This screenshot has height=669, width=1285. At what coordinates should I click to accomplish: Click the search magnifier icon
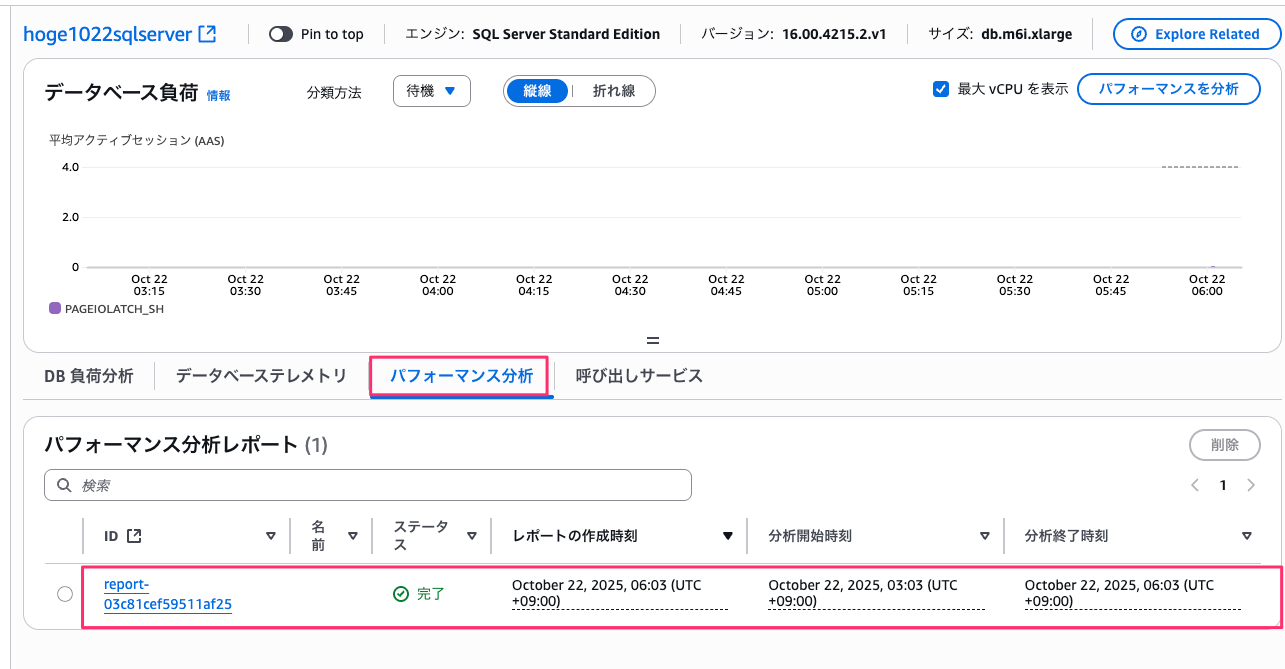64,485
